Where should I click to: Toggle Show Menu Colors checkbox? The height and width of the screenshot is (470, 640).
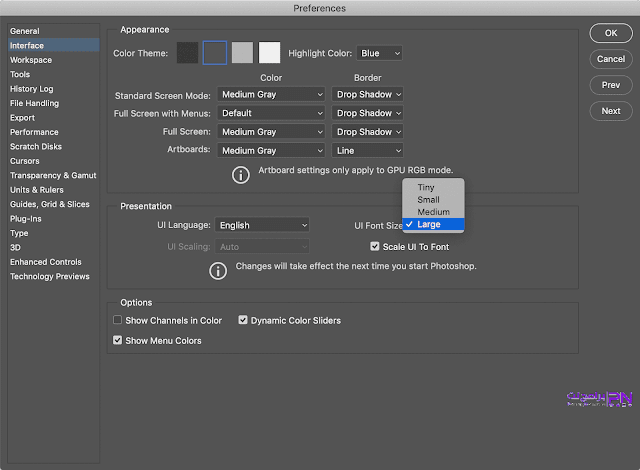click(x=118, y=340)
